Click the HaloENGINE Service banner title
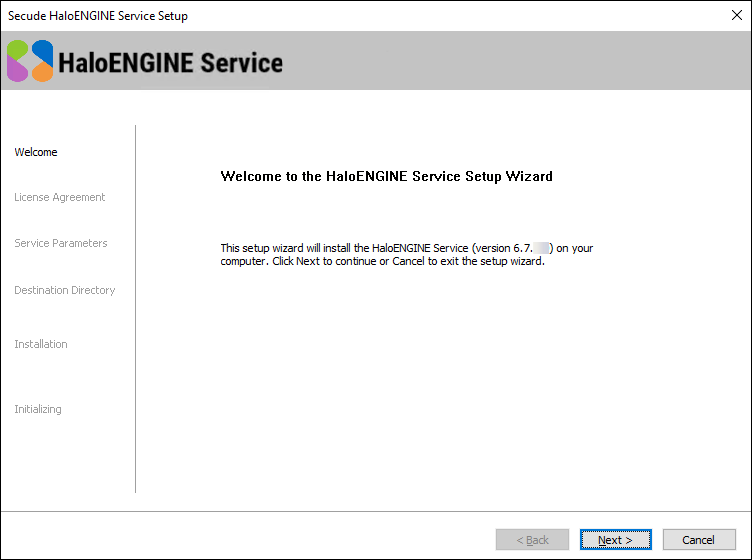752x560 pixels. point(171,63)
